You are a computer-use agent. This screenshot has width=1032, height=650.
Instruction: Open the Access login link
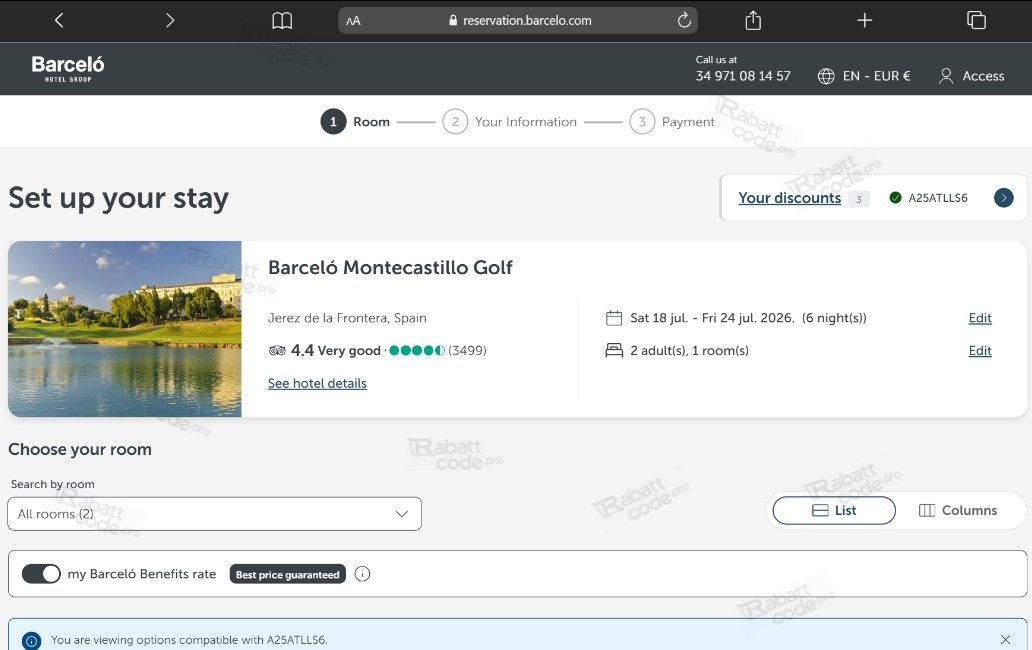click(x=983, y=76)
